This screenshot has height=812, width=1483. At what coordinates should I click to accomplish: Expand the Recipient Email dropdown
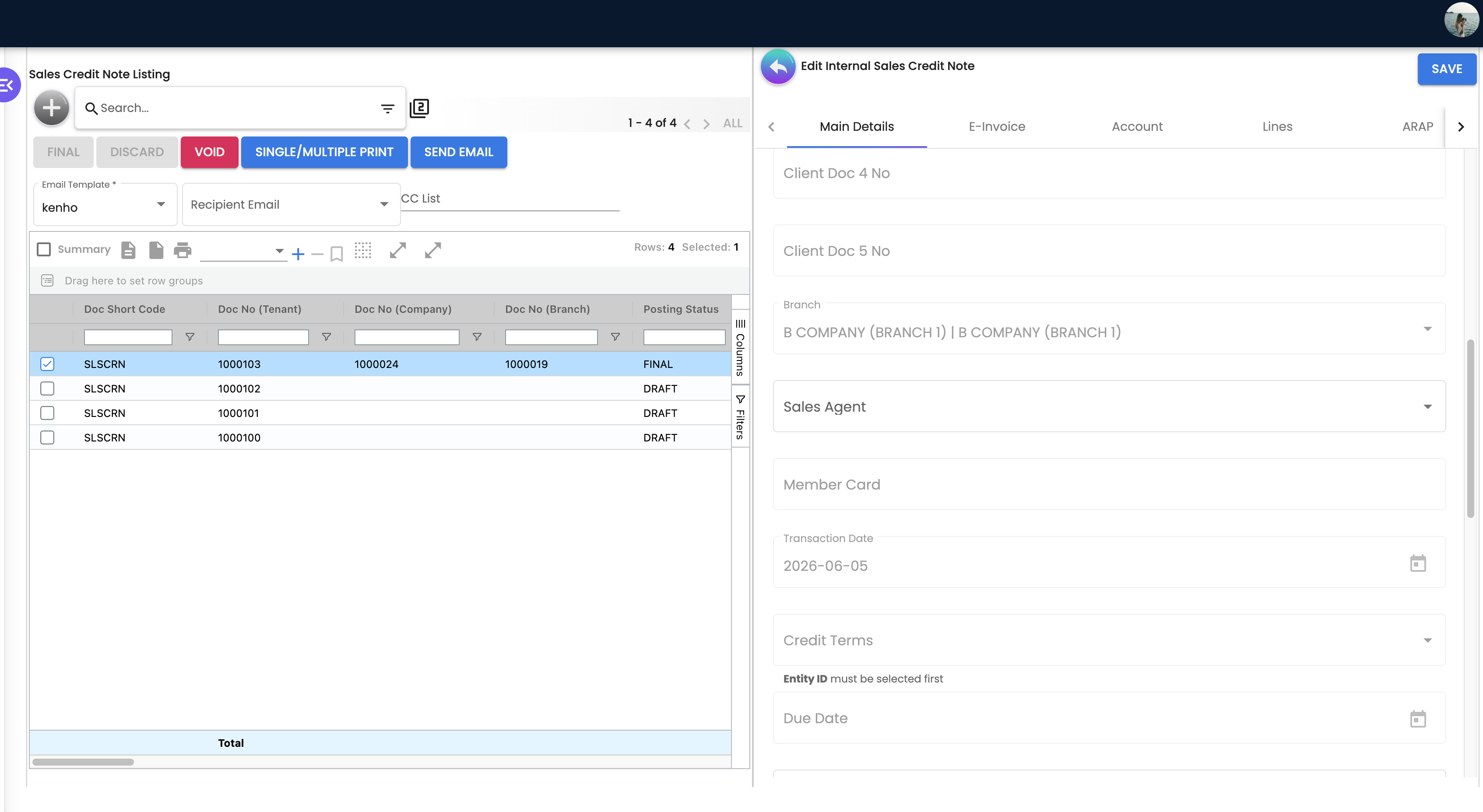pos(291,205)
